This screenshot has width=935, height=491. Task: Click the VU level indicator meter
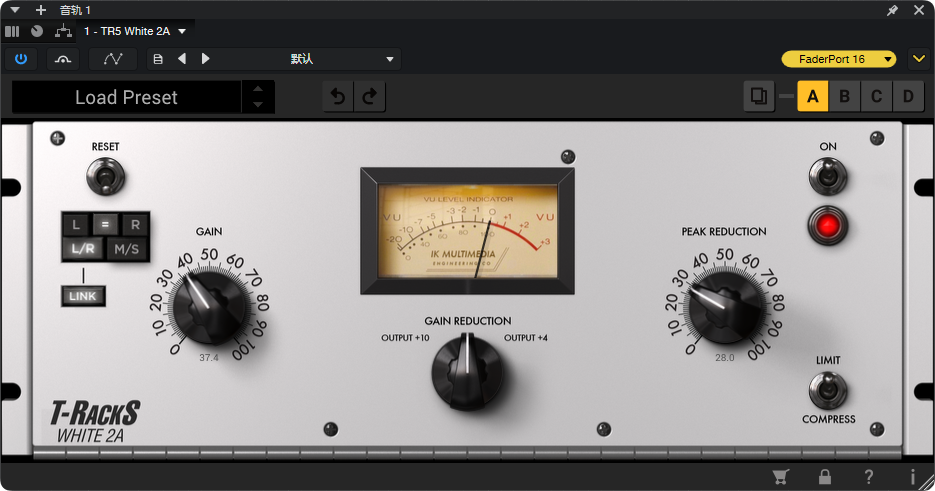click(467, 231)
